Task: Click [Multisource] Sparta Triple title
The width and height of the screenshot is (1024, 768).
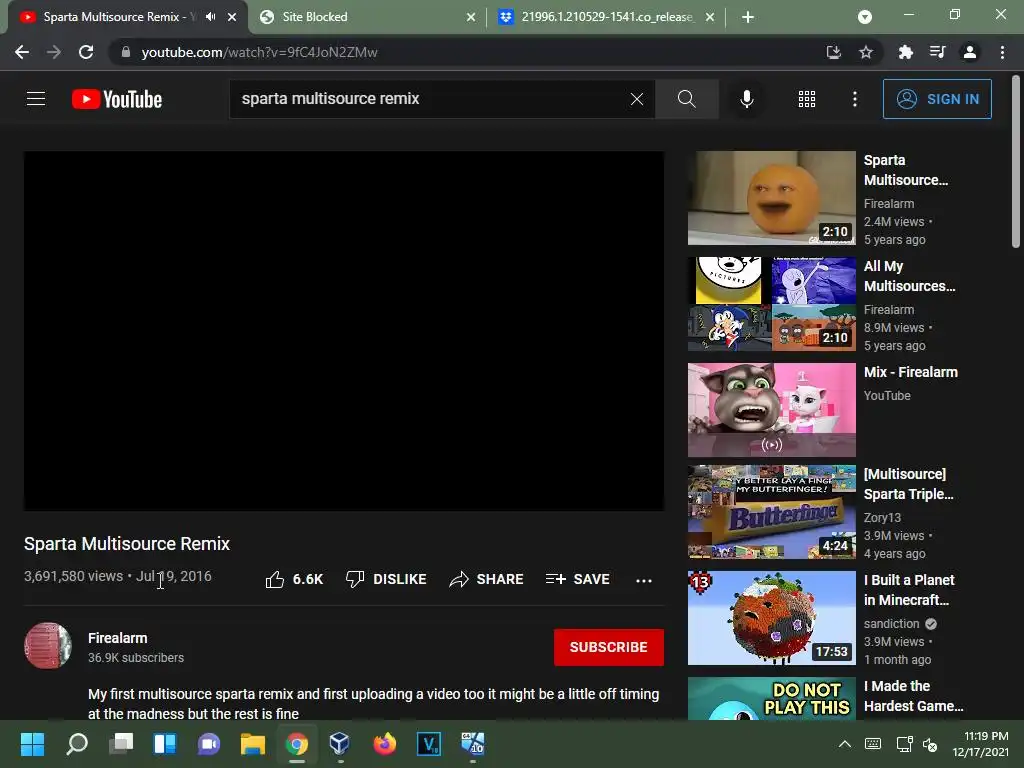Action: (908, 484)
